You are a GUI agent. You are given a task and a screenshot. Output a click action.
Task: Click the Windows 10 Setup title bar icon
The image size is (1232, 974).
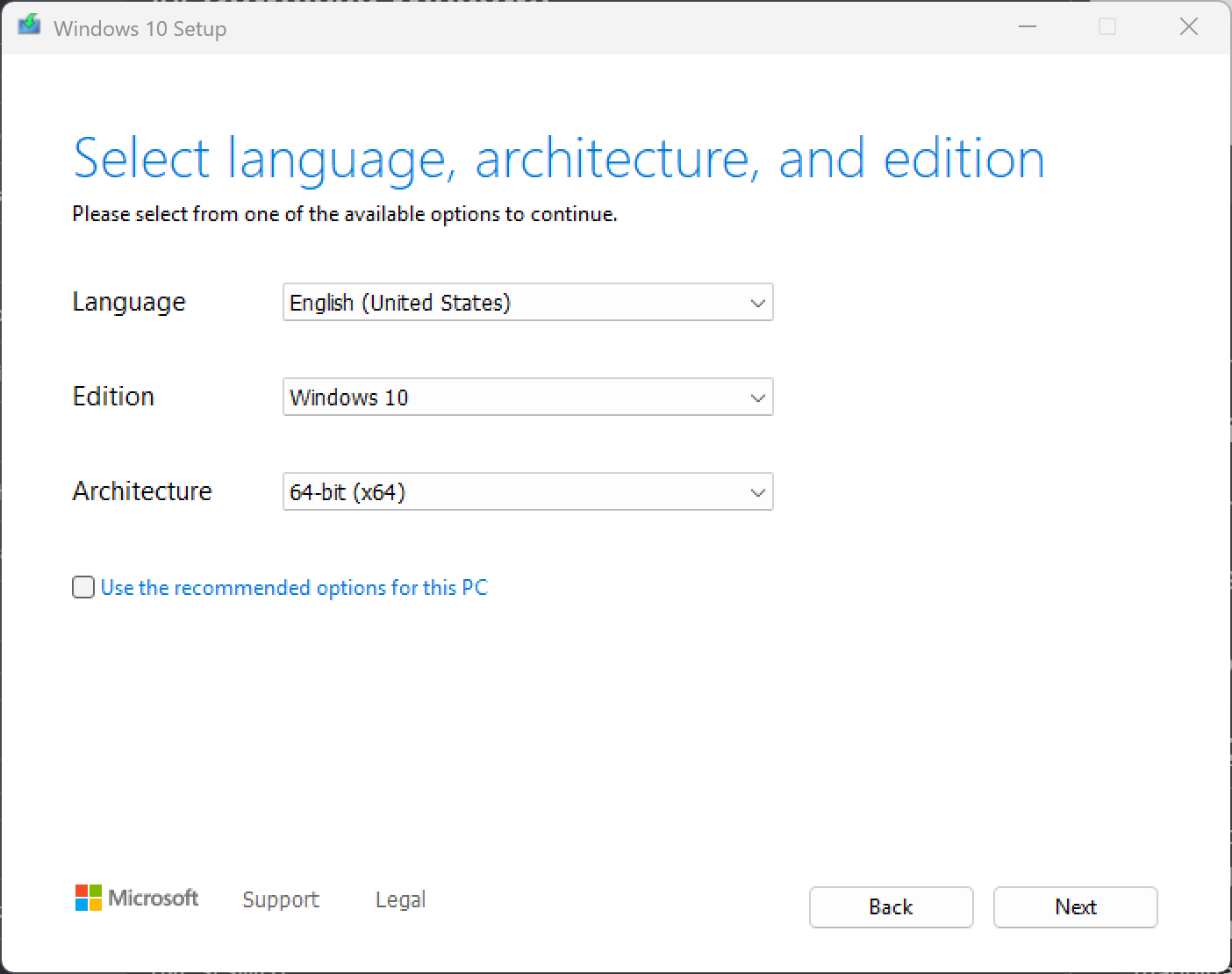[x=29, y=26]
